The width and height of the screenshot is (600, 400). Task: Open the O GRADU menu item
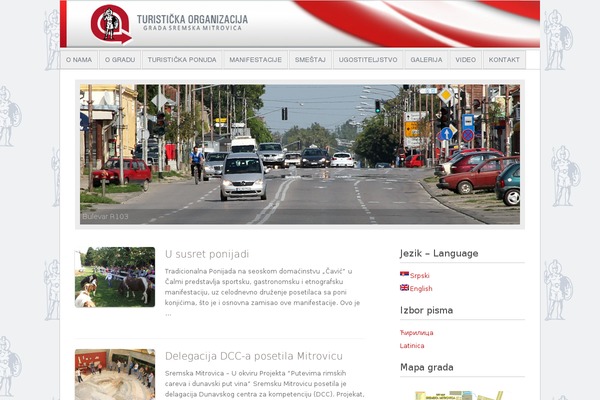click(x=120, y=60)
